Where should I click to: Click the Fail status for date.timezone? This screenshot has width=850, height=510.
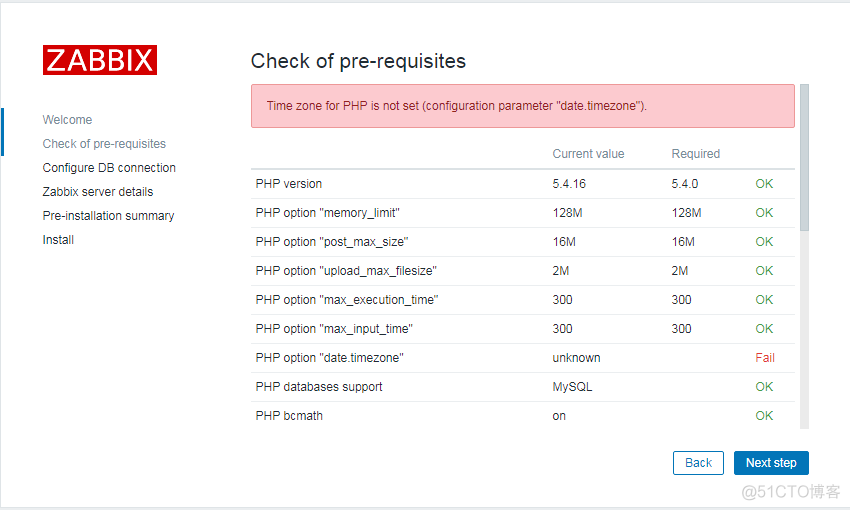(765, 358)
